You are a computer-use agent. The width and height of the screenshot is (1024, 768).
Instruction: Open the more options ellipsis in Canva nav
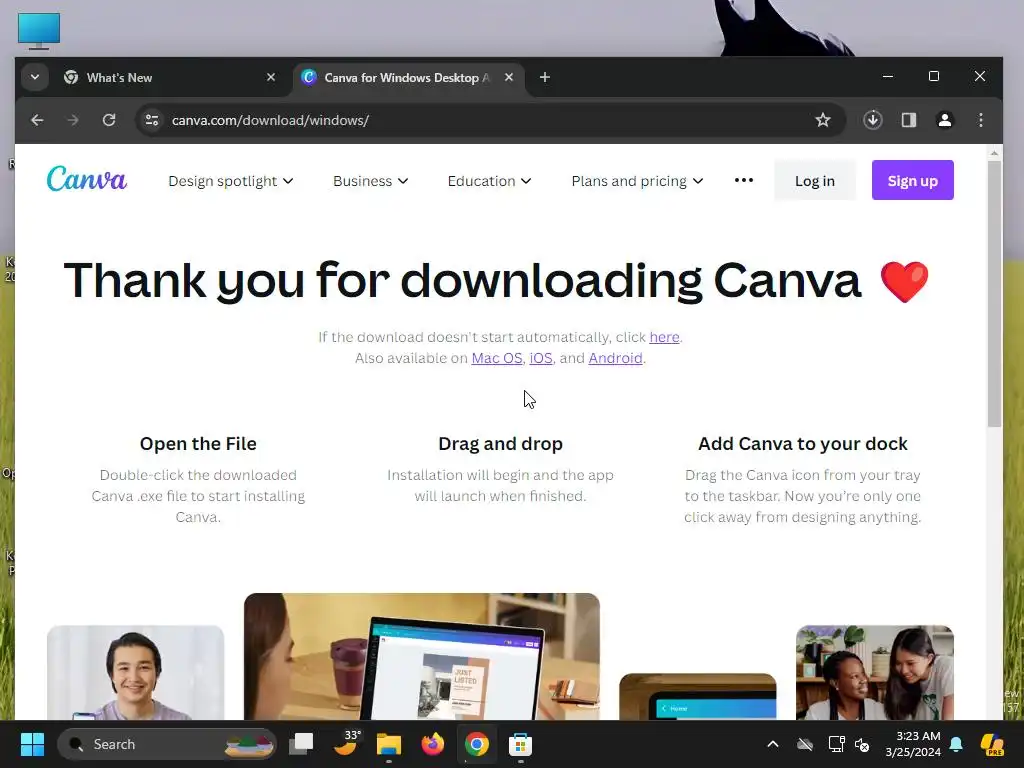(x=744, y=180)
